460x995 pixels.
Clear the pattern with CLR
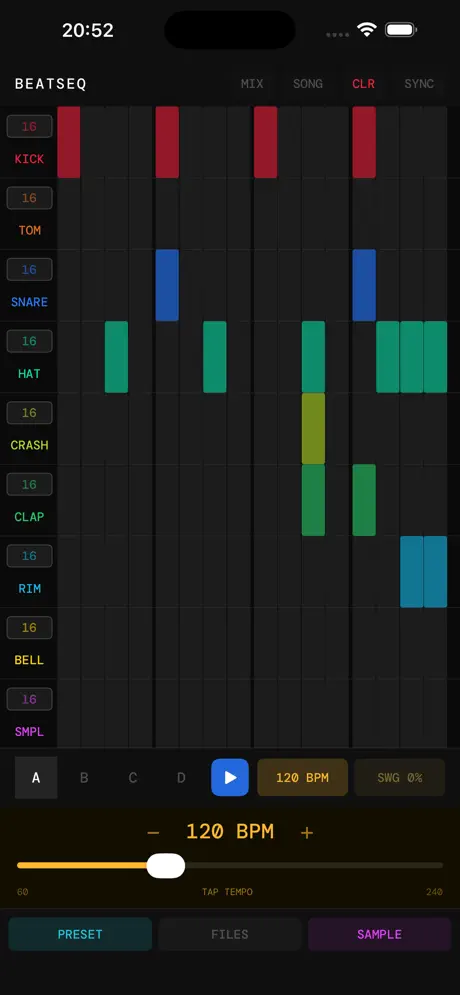(x=364, y=84)
